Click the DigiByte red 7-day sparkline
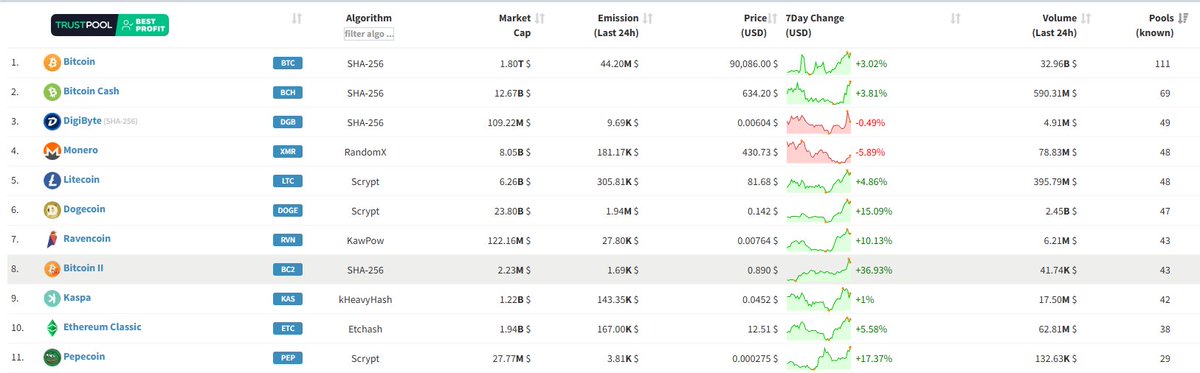 point(819,122)
